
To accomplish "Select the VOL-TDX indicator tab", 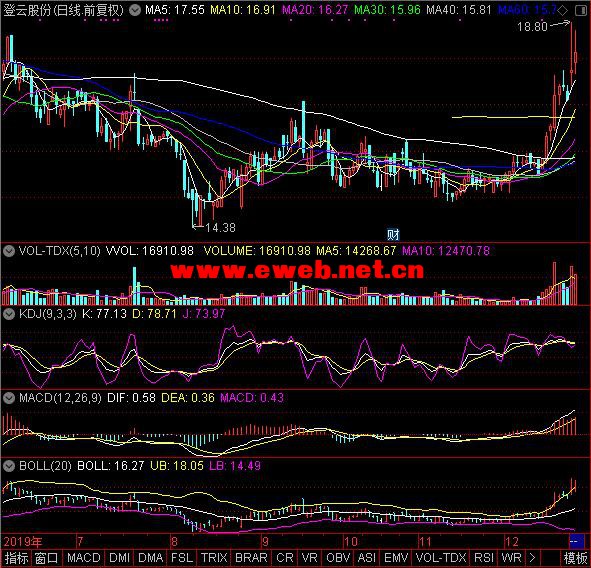I will pyautogui.click(x=441, y=558).
